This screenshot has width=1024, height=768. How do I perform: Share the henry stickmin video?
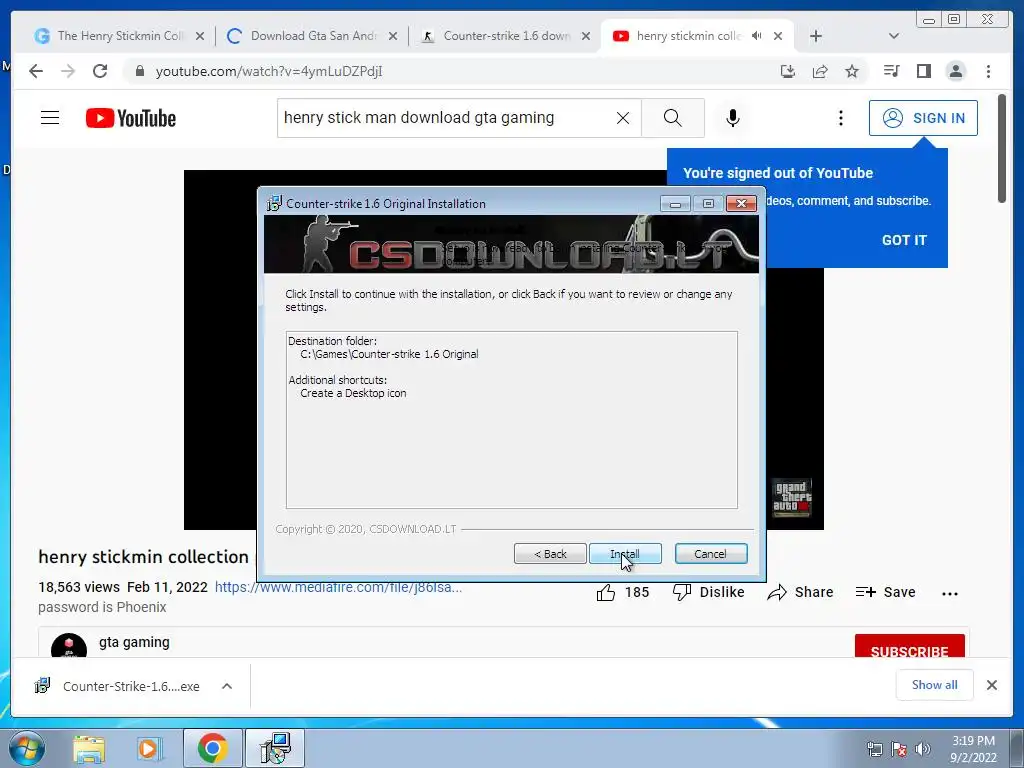coord(800,592)
